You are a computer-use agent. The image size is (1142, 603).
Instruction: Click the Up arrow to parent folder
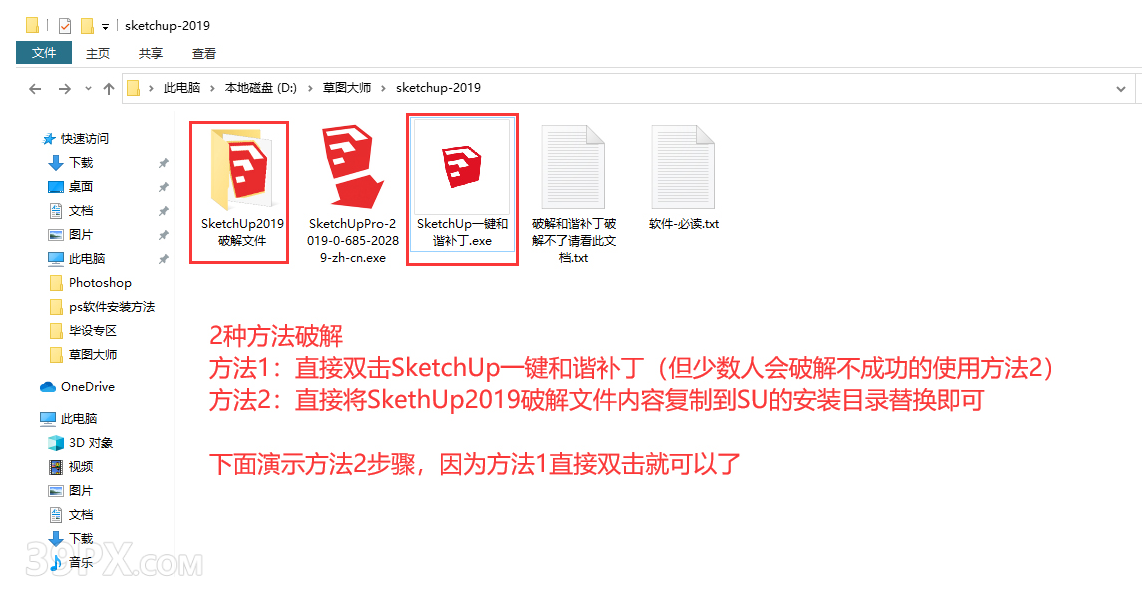click(x=109, y=89)
